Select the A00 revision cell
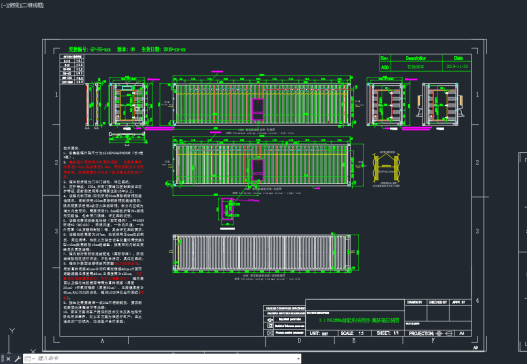527x364 pixels. [x=384, y=67]
